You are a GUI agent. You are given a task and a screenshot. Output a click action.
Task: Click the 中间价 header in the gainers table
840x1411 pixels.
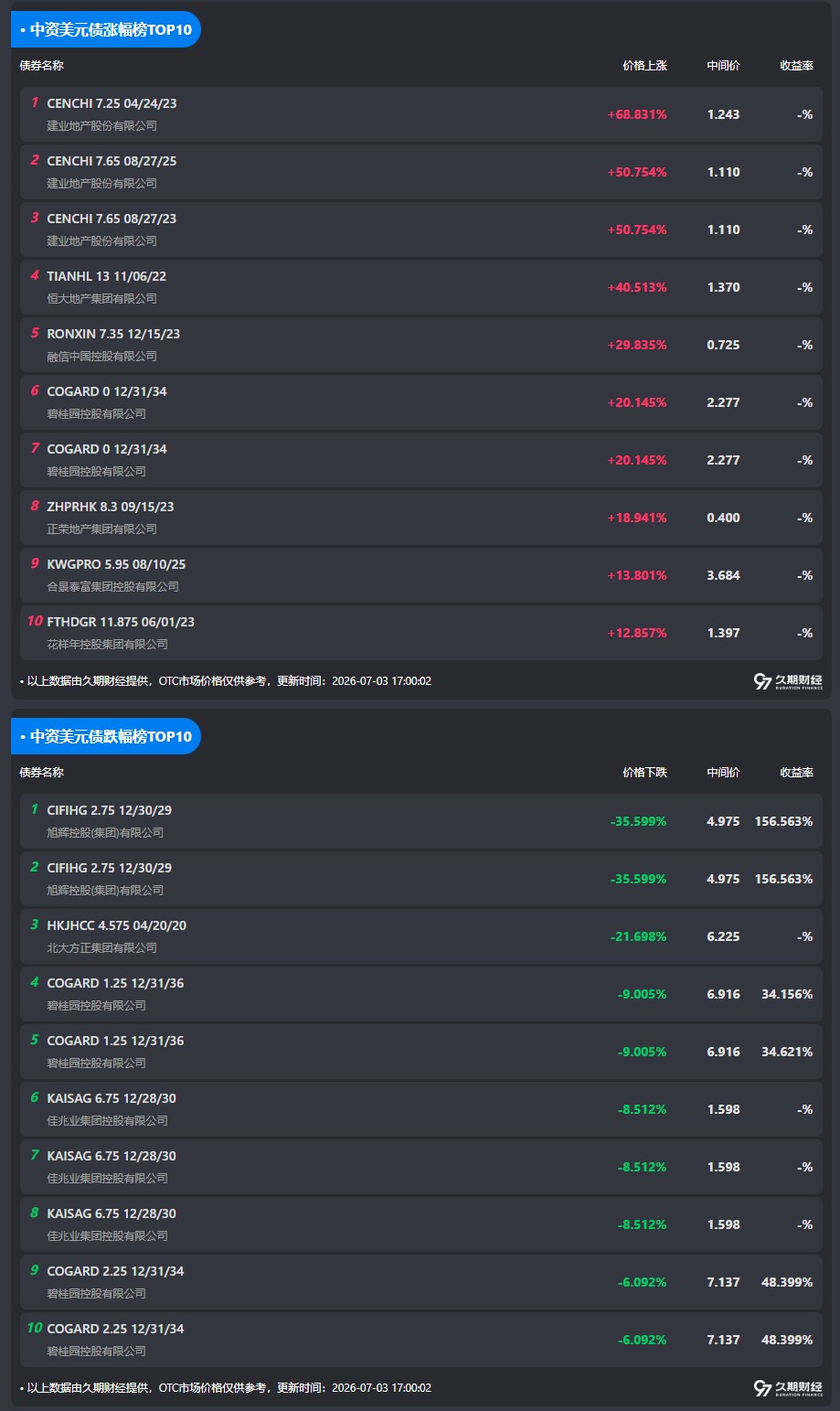[723, 66]
